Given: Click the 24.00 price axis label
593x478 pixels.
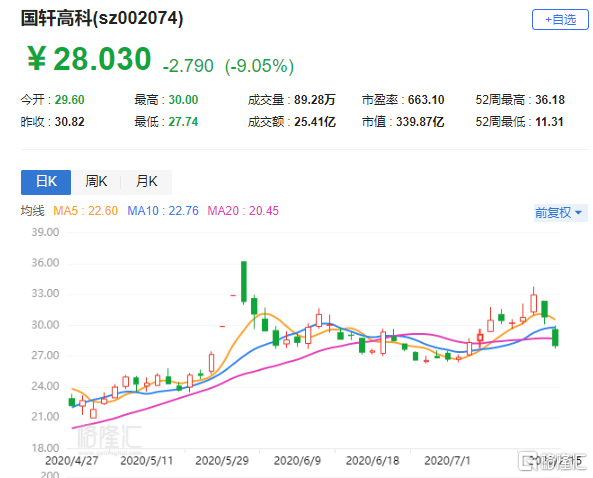Looking at the screenshot, I should 45,386.
